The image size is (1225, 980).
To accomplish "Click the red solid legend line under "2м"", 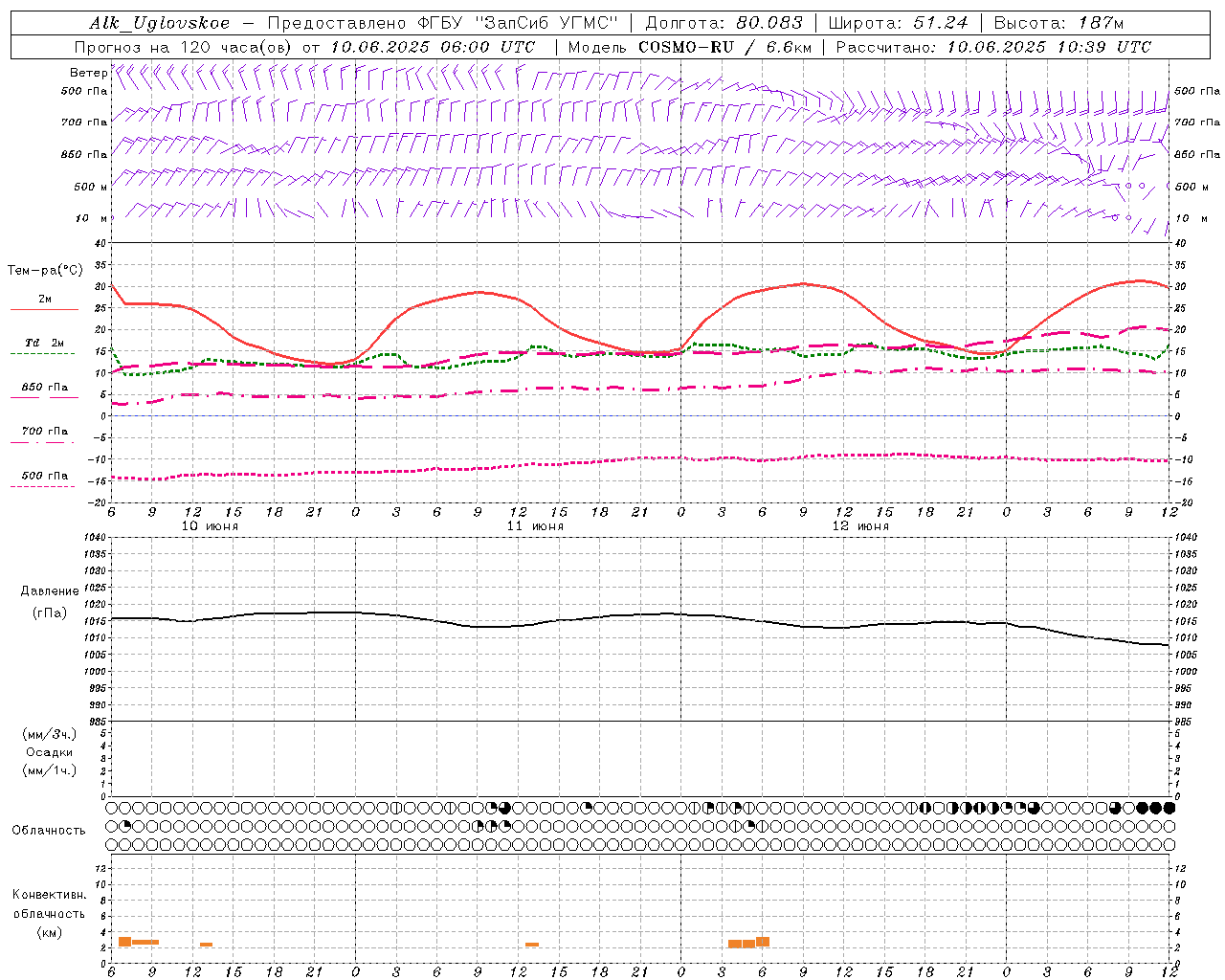I will [x=44, y=309].
